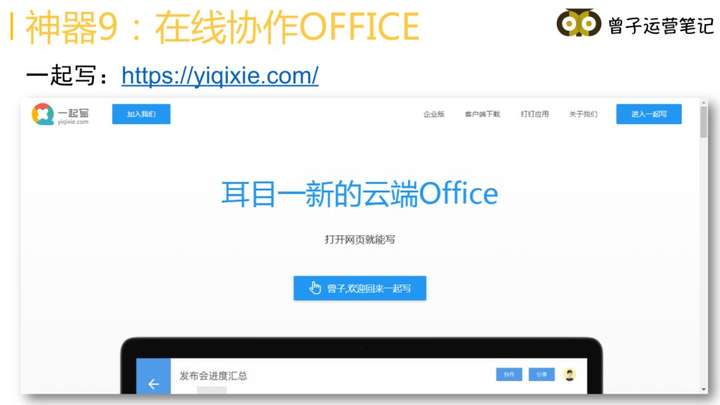Click the small blue button right before the avatar
The width and height of the screenshot is (720, 405).
pos(541,374)
